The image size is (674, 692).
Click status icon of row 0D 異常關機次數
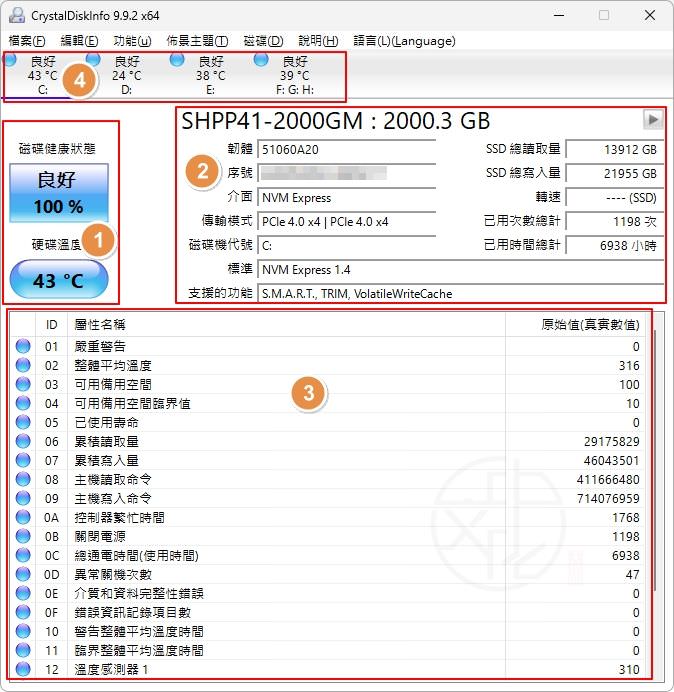point(23,574)
